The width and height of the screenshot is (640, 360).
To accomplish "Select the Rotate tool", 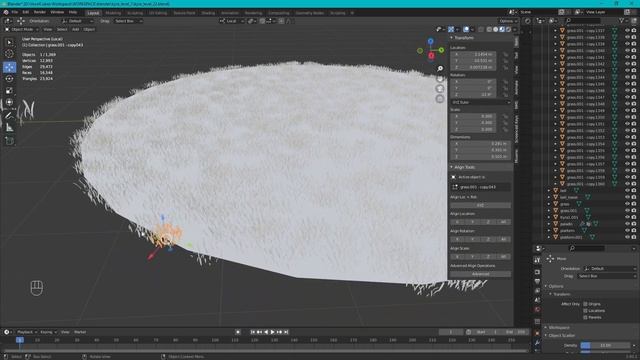I will pyautogui.click(x=9, y=78).
